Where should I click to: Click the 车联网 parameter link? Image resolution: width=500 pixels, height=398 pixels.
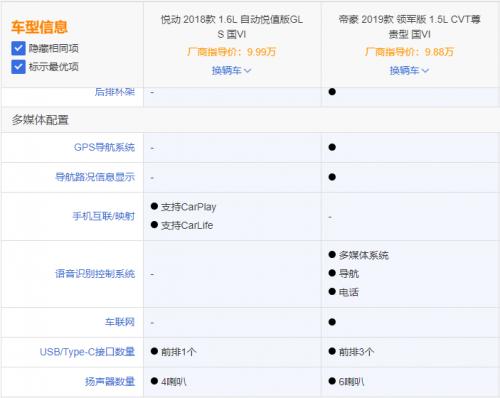120,322
